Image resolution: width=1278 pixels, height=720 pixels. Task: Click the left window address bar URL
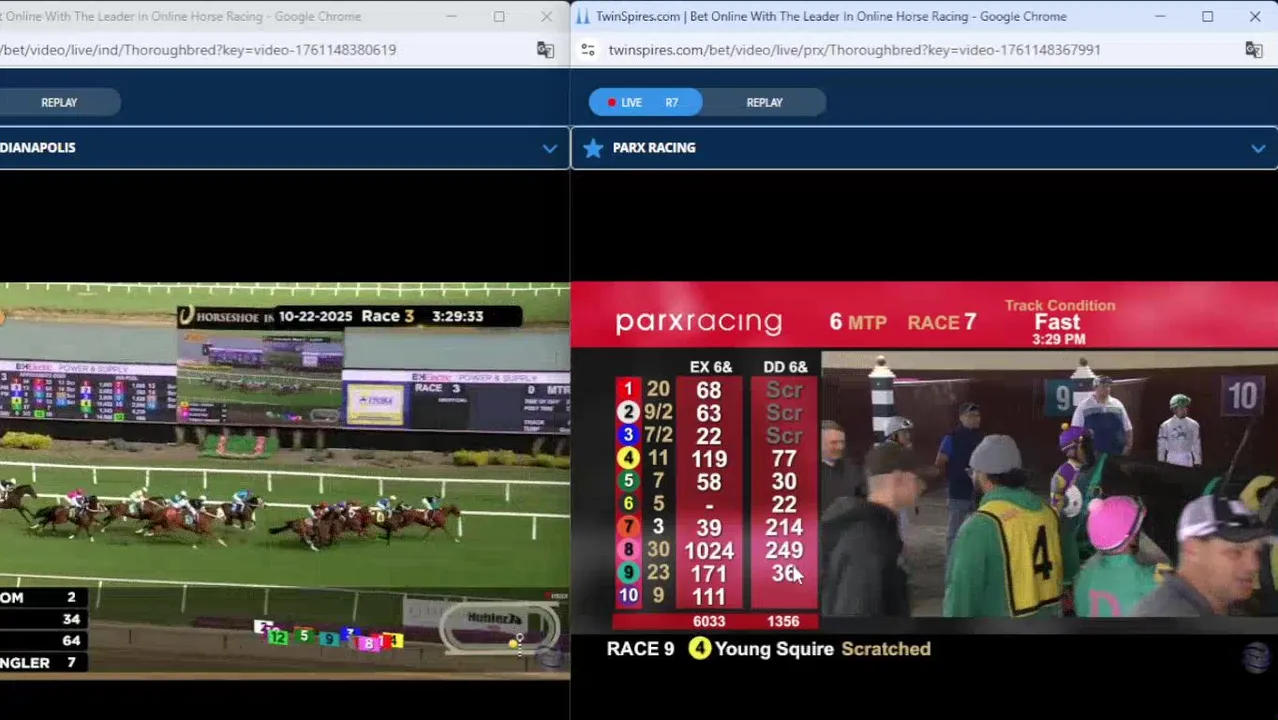click(x=198, y=50)
